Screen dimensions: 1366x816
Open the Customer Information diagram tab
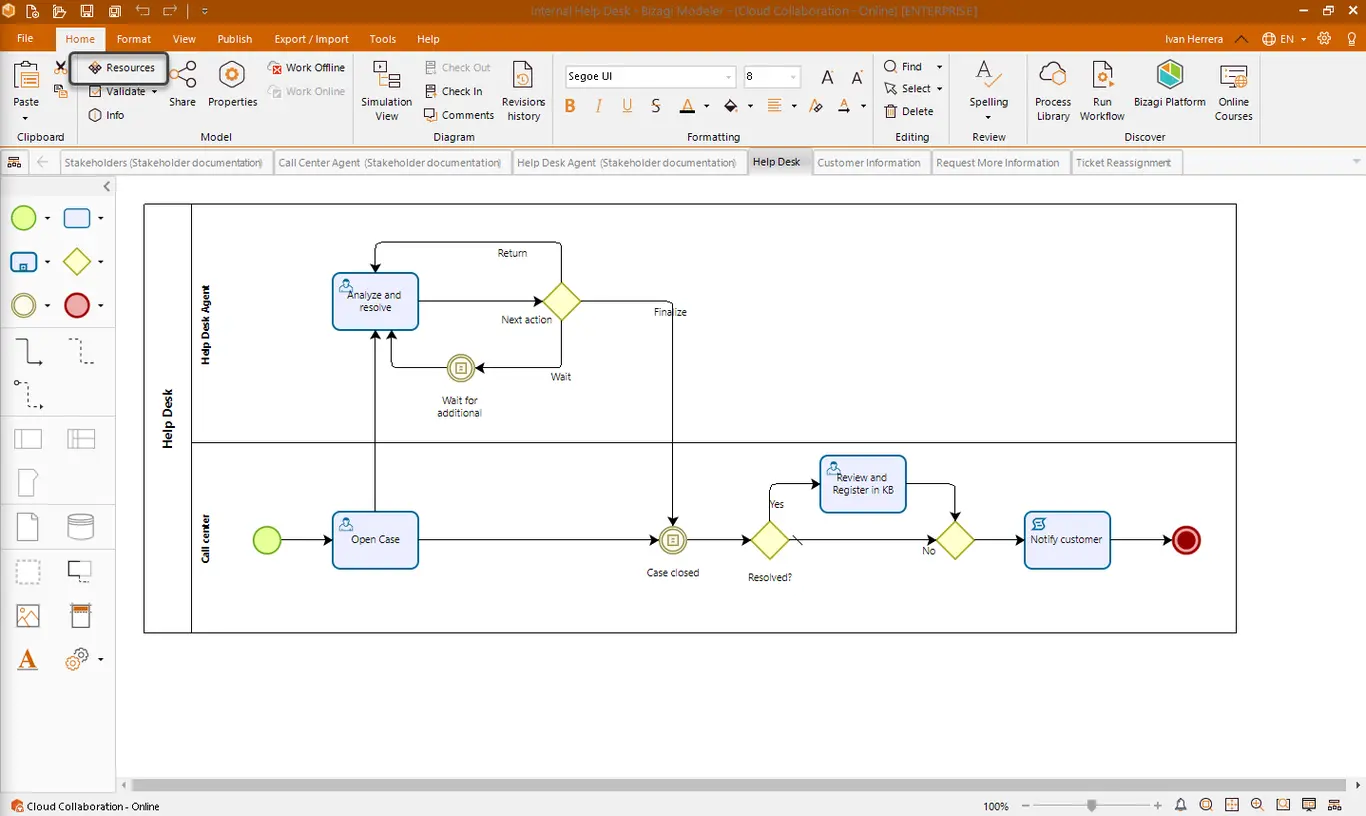pyautogui.click(x=869, y=163)
